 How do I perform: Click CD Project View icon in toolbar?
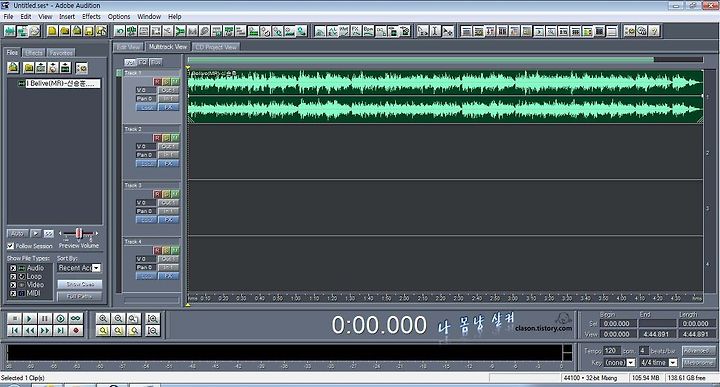34,31
